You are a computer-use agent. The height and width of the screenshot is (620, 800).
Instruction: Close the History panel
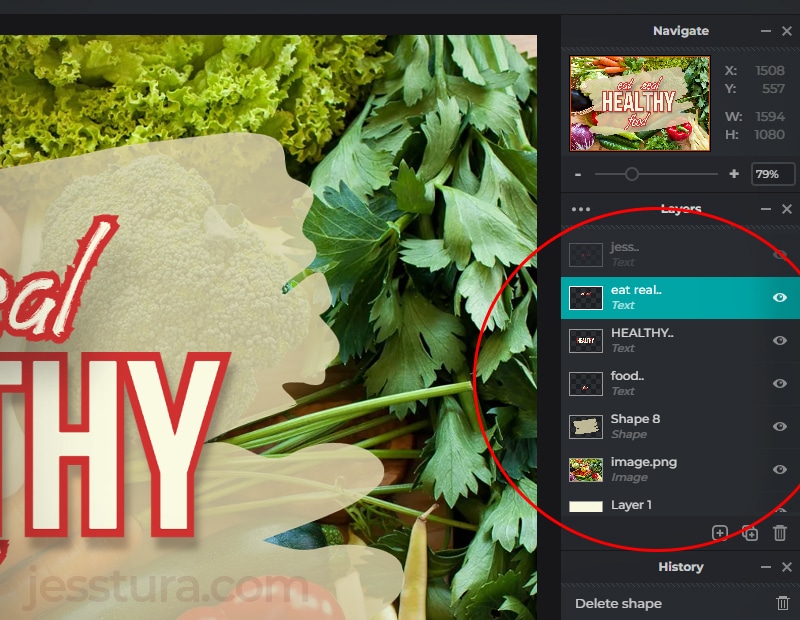787,567
